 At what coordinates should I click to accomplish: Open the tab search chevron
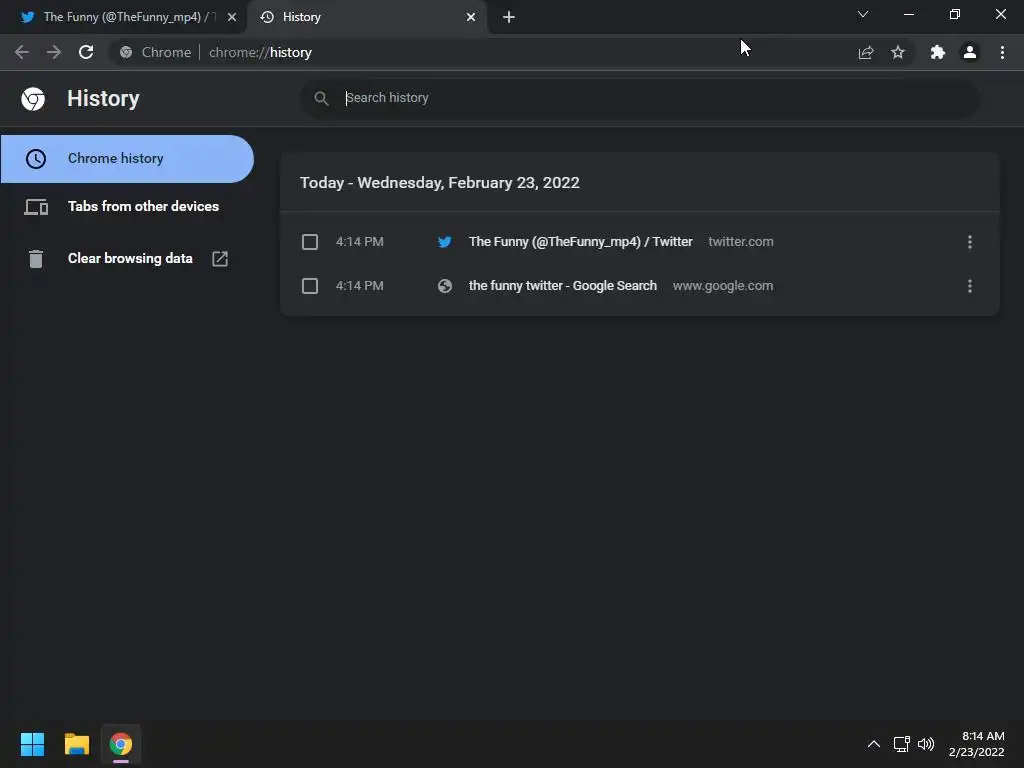pos(863,14)
